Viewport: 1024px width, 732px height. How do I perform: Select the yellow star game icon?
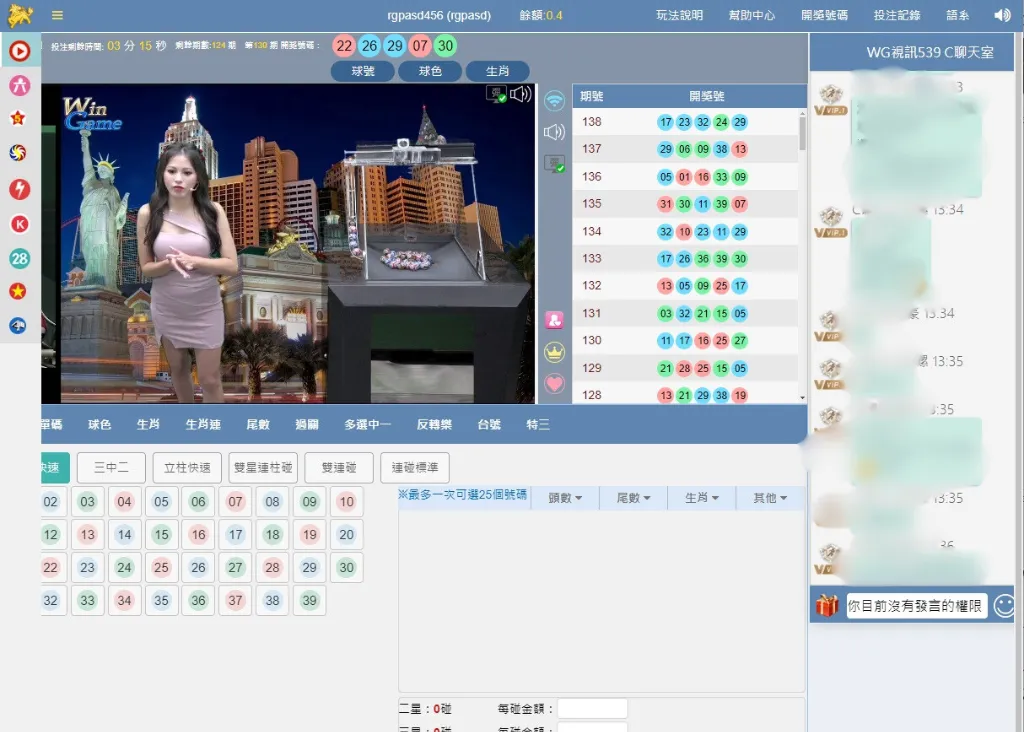pos(20,291)
